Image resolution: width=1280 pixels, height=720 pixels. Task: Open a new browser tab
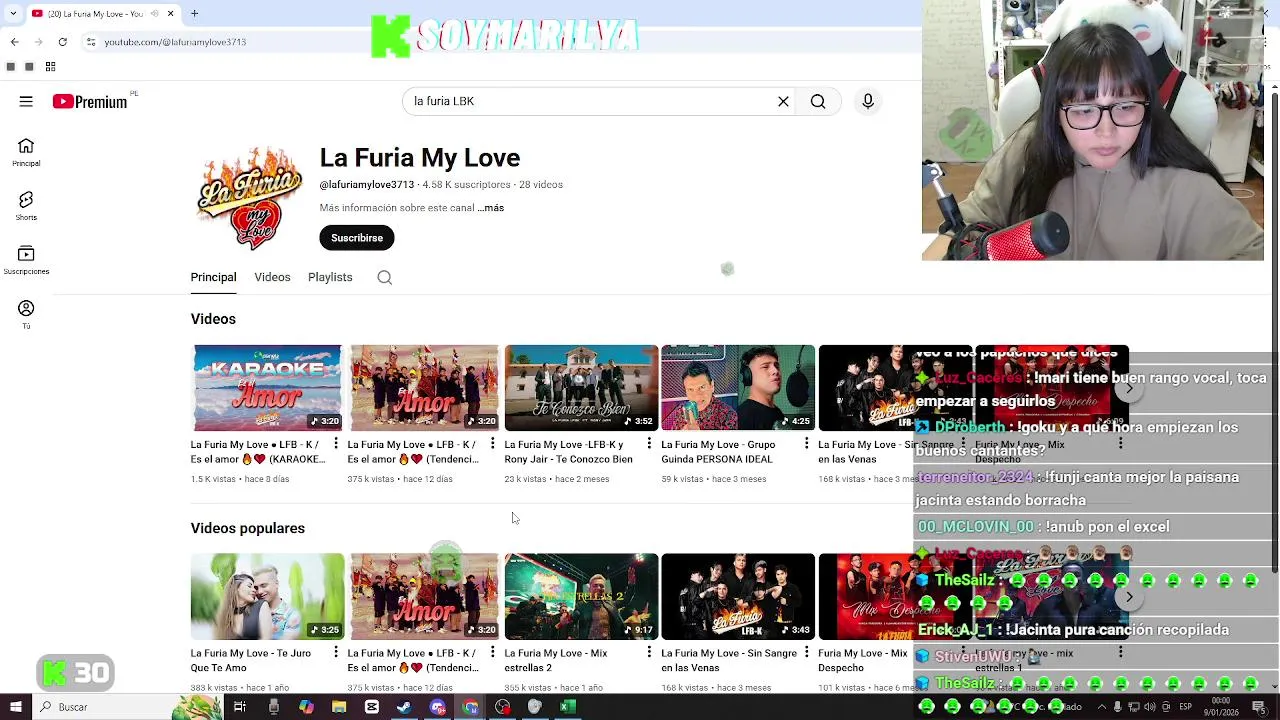(194, 14)
